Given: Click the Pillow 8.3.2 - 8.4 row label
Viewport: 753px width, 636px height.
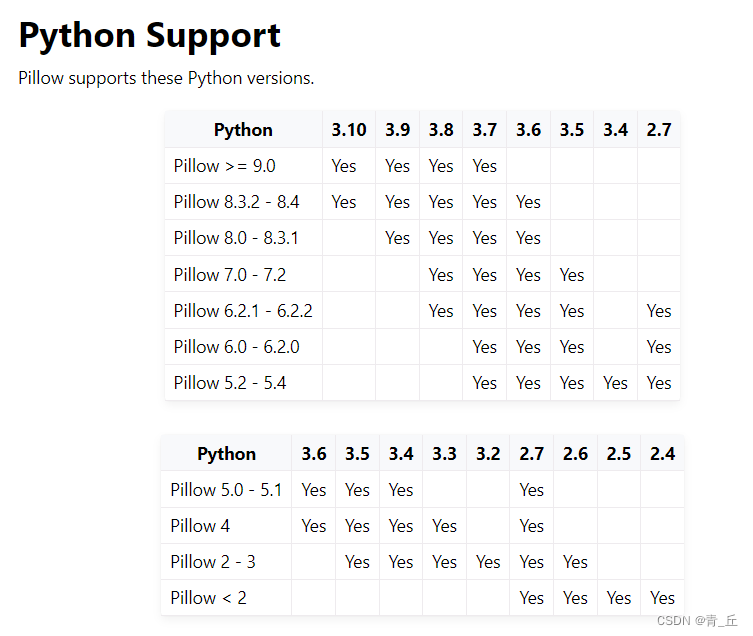Looking at the screenshot, I should [236, 202].
